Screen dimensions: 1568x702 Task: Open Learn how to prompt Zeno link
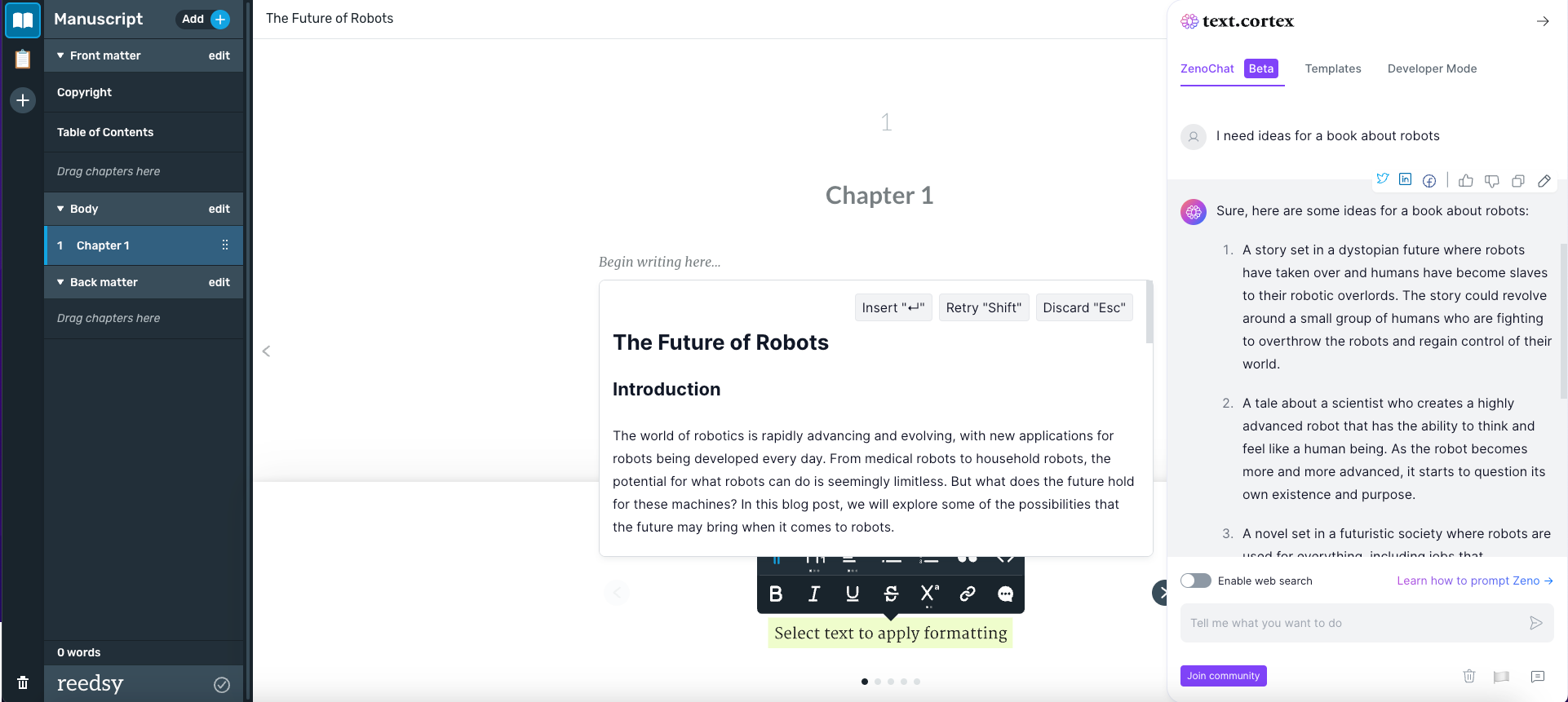[x=1475, y=581]
